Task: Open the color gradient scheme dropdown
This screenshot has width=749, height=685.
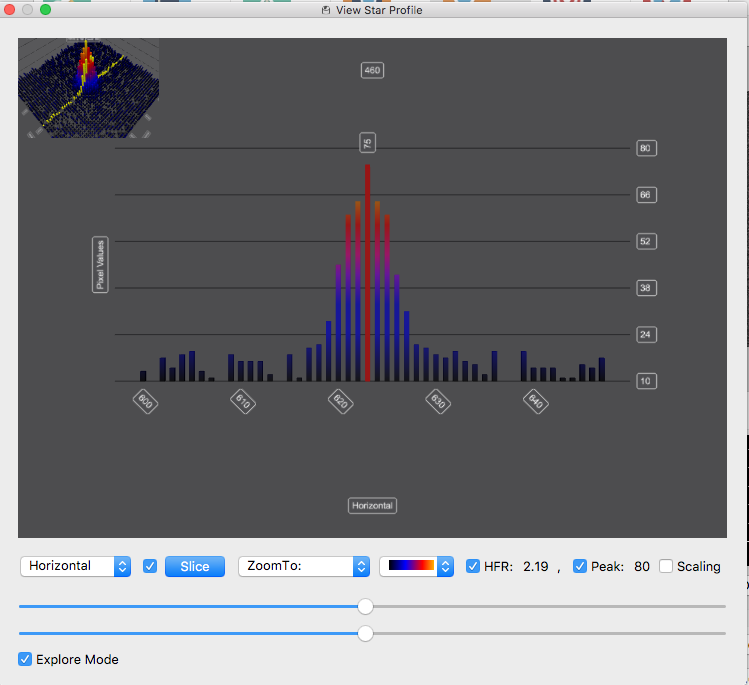Action: click(417, 567)
